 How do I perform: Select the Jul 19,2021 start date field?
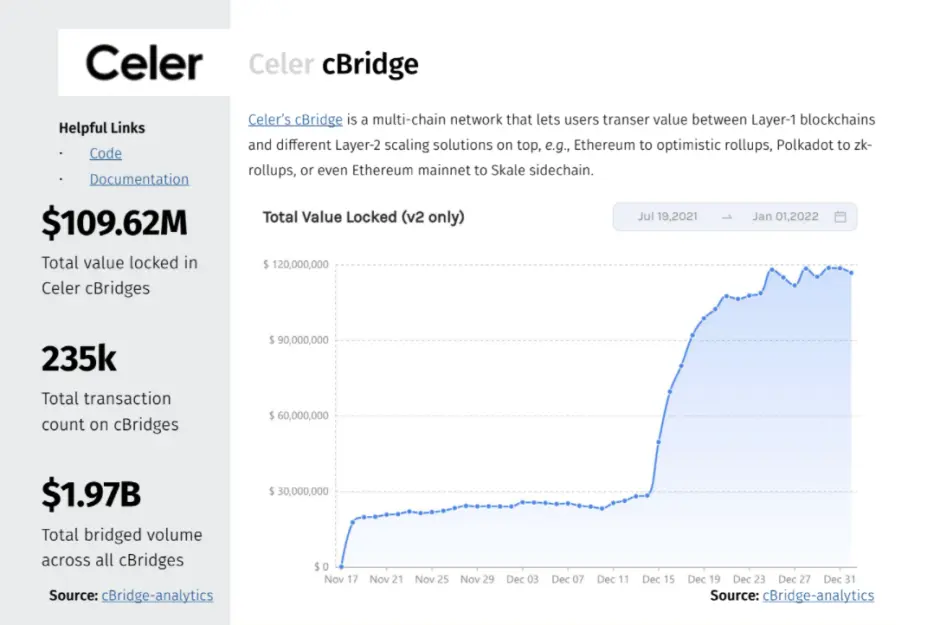(667, 216)
